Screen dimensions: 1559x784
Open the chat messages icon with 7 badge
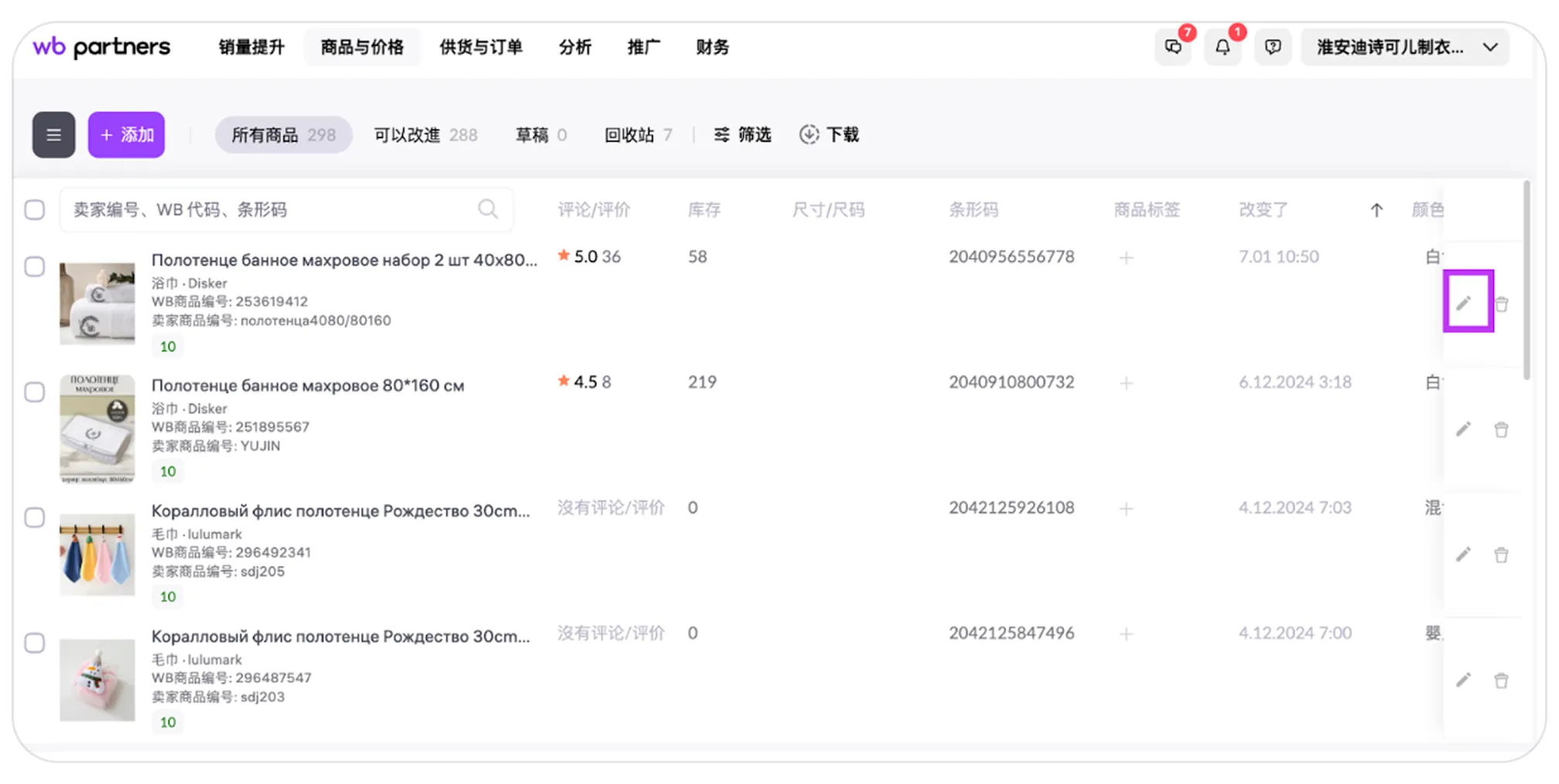[1173, 47]
